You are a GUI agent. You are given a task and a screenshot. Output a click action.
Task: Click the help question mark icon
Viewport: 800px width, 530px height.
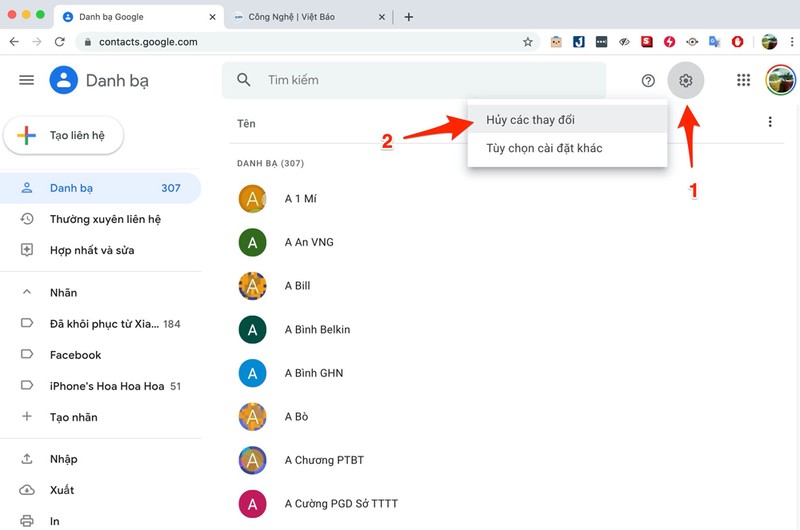(648, 81)
